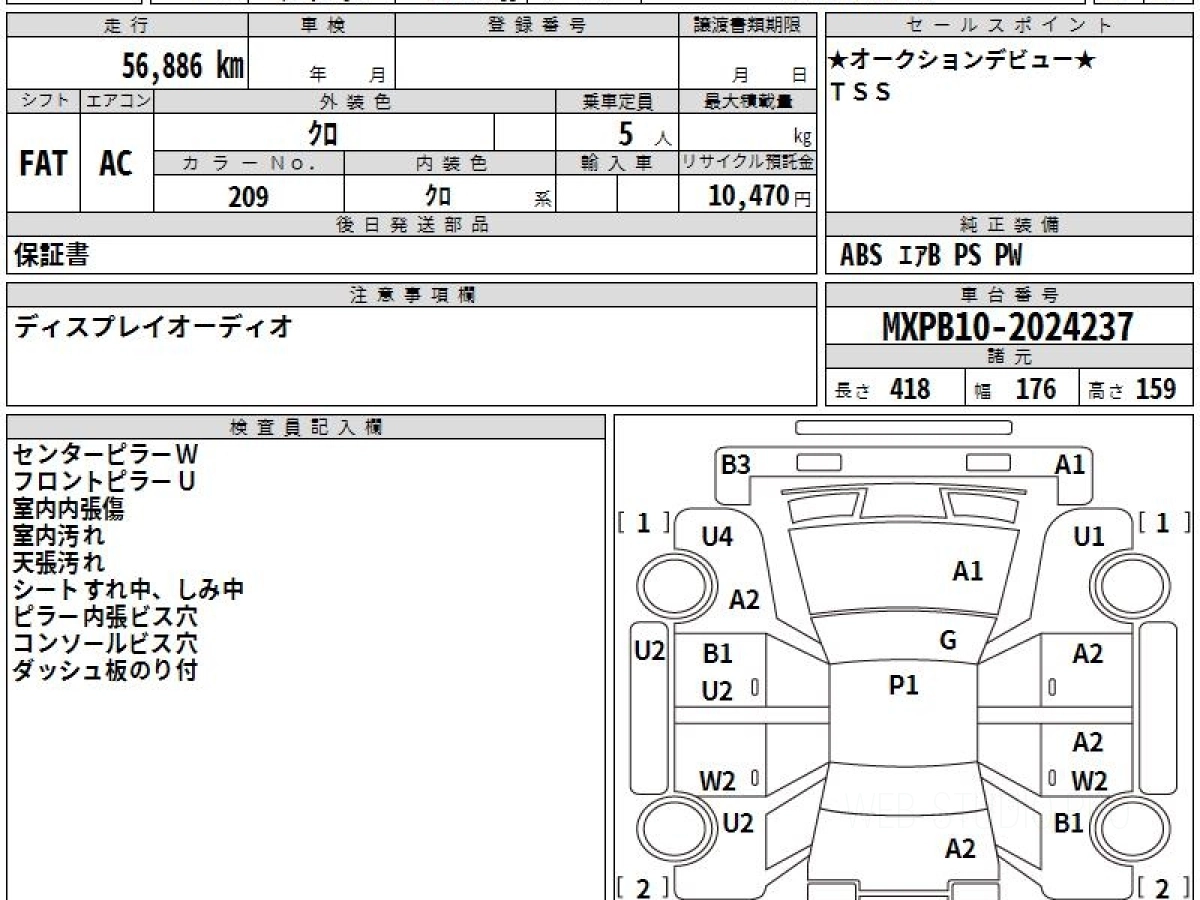The width and height of the screenshot is (1200, 900).
Task: Click the 走行 header cell
Action: pos(126,26)
